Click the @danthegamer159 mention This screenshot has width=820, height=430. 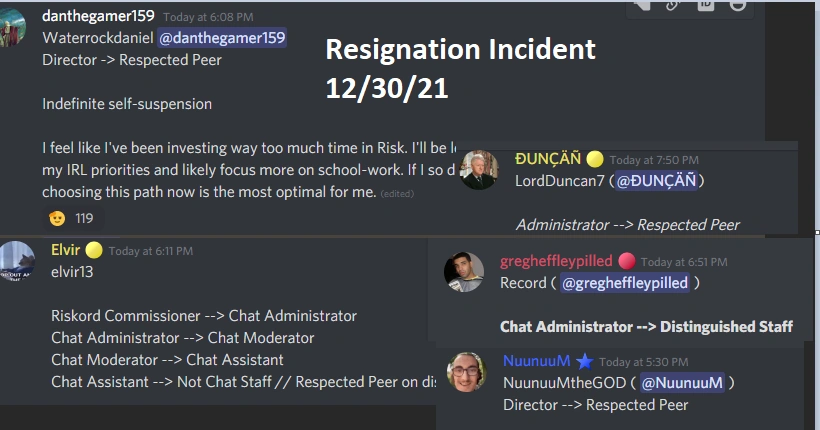click(x=235, y=38)
